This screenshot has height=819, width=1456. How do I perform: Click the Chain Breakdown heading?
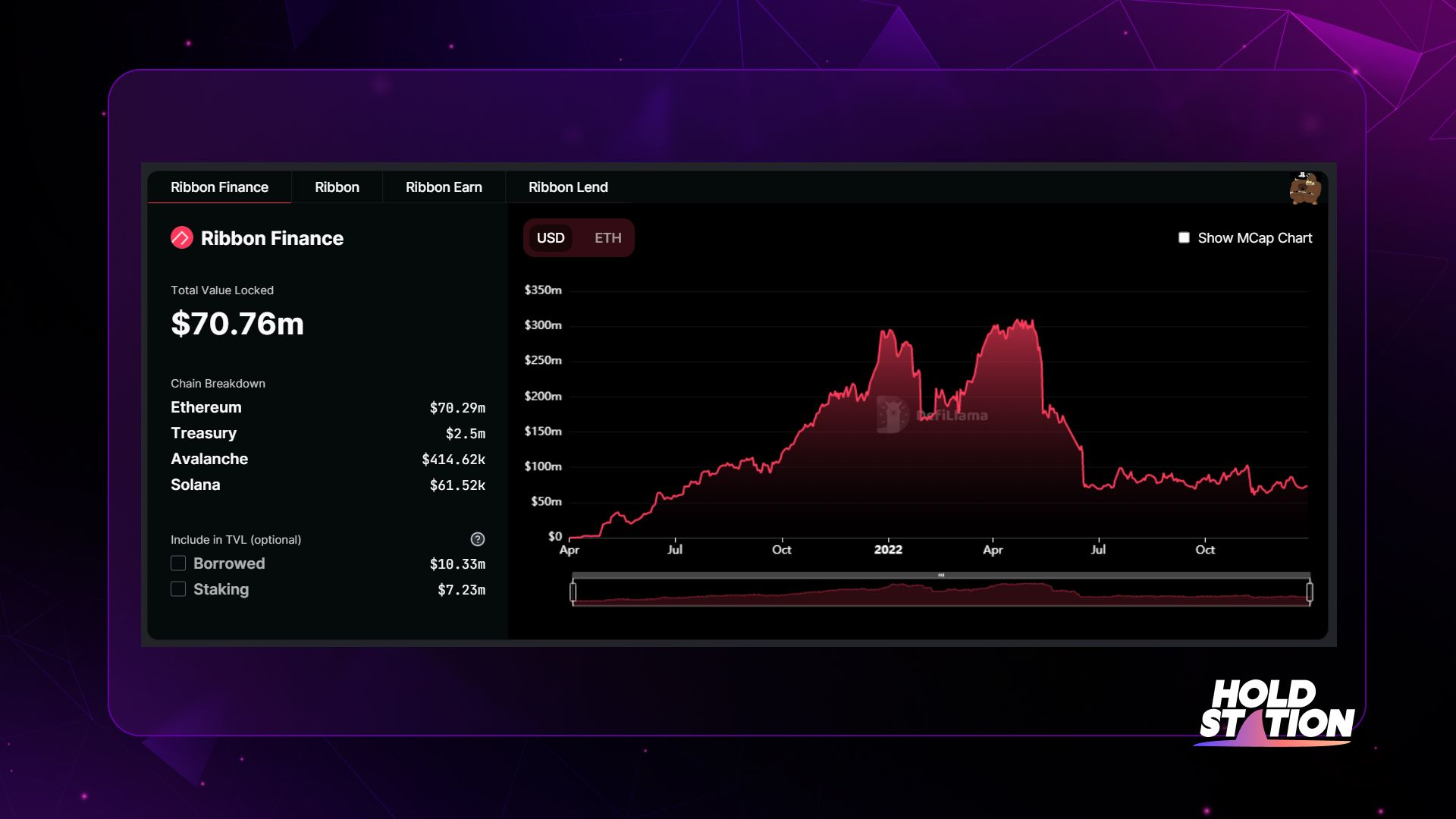tap(218, 384)
